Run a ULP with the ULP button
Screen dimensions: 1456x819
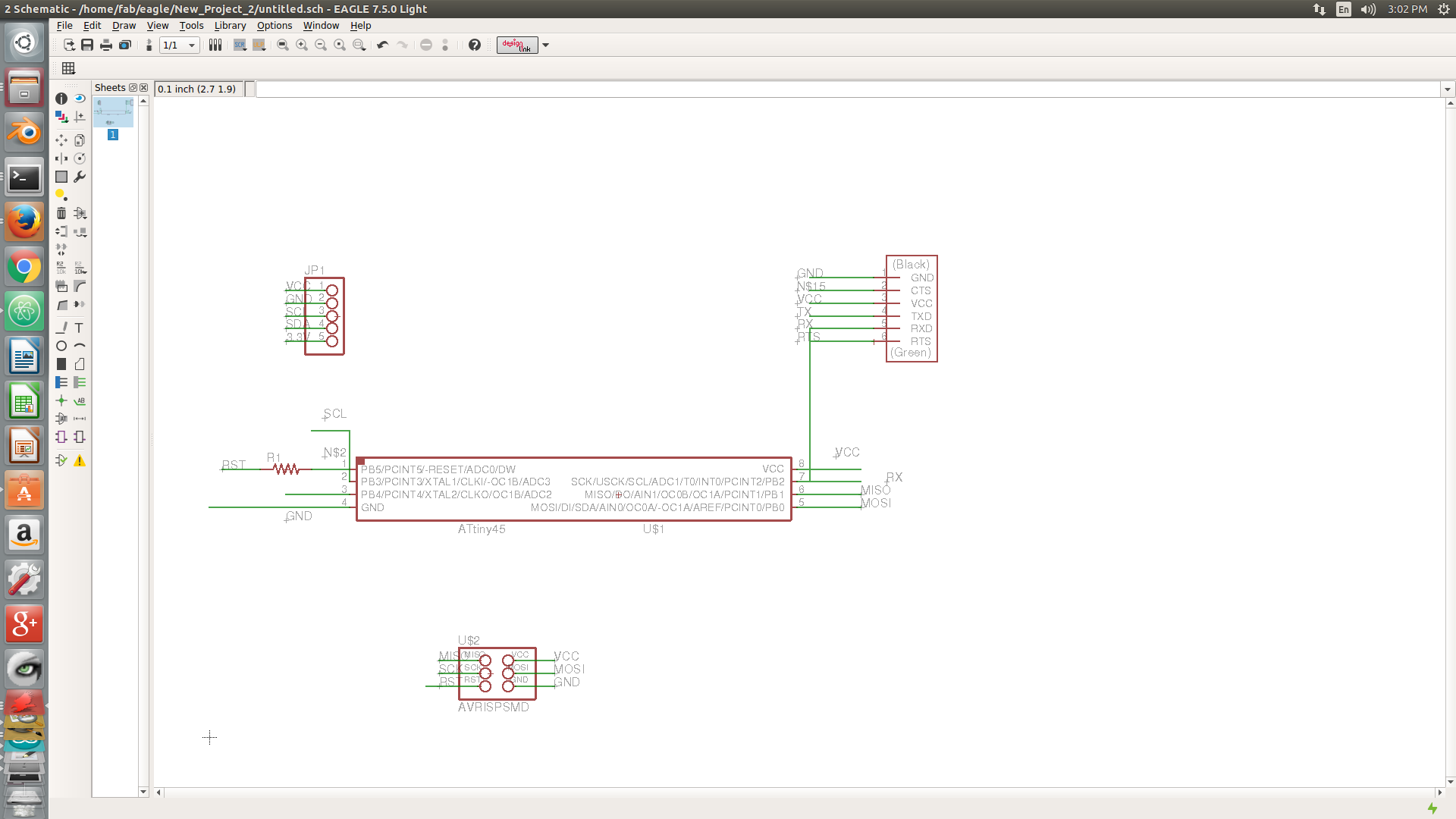click(259, 45)
